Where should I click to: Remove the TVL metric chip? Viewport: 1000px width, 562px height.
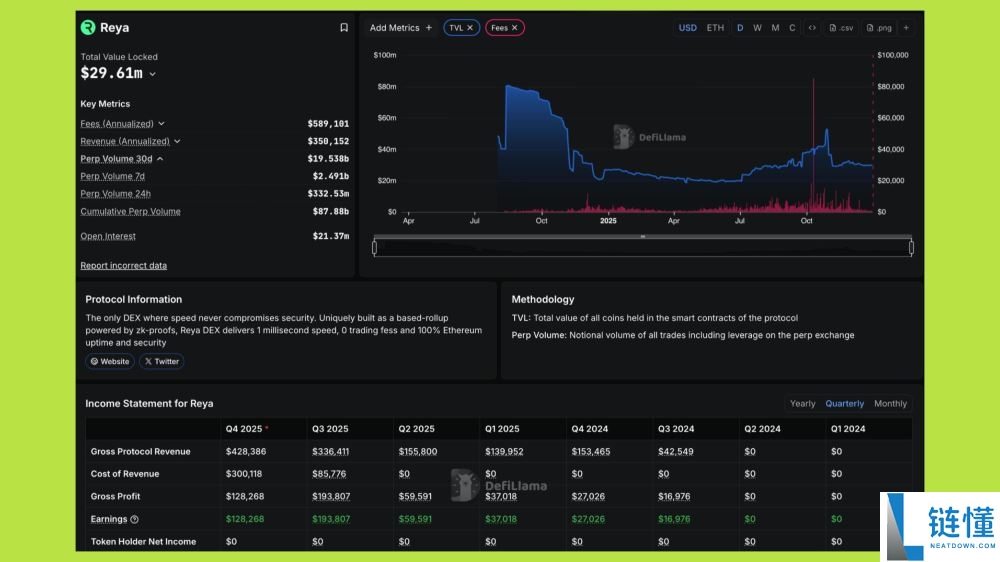[470, 27]
